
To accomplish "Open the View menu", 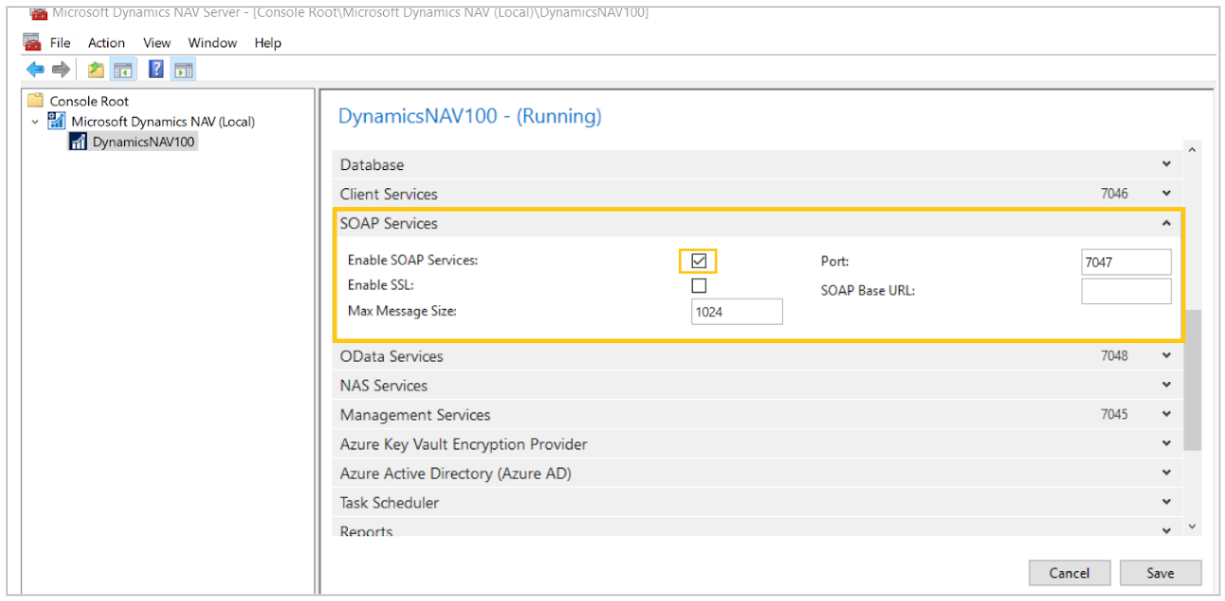I will point(156,42).
